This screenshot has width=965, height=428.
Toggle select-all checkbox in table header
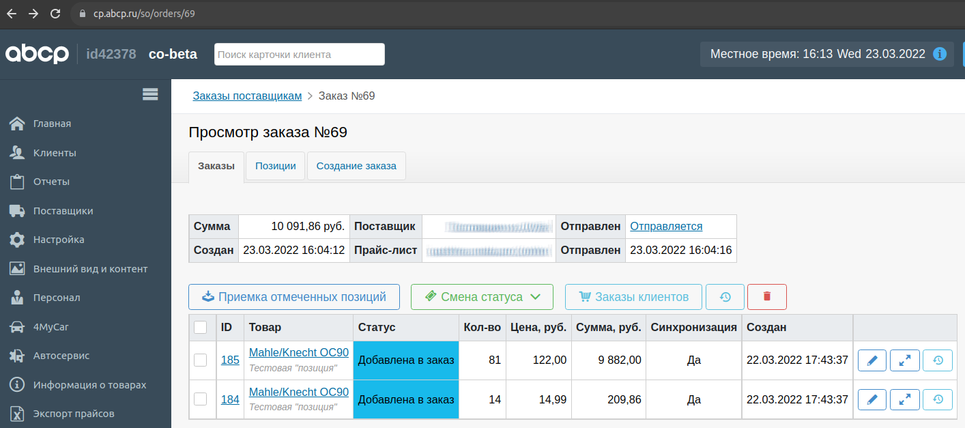pyautogui.click(x=200, y=327)
